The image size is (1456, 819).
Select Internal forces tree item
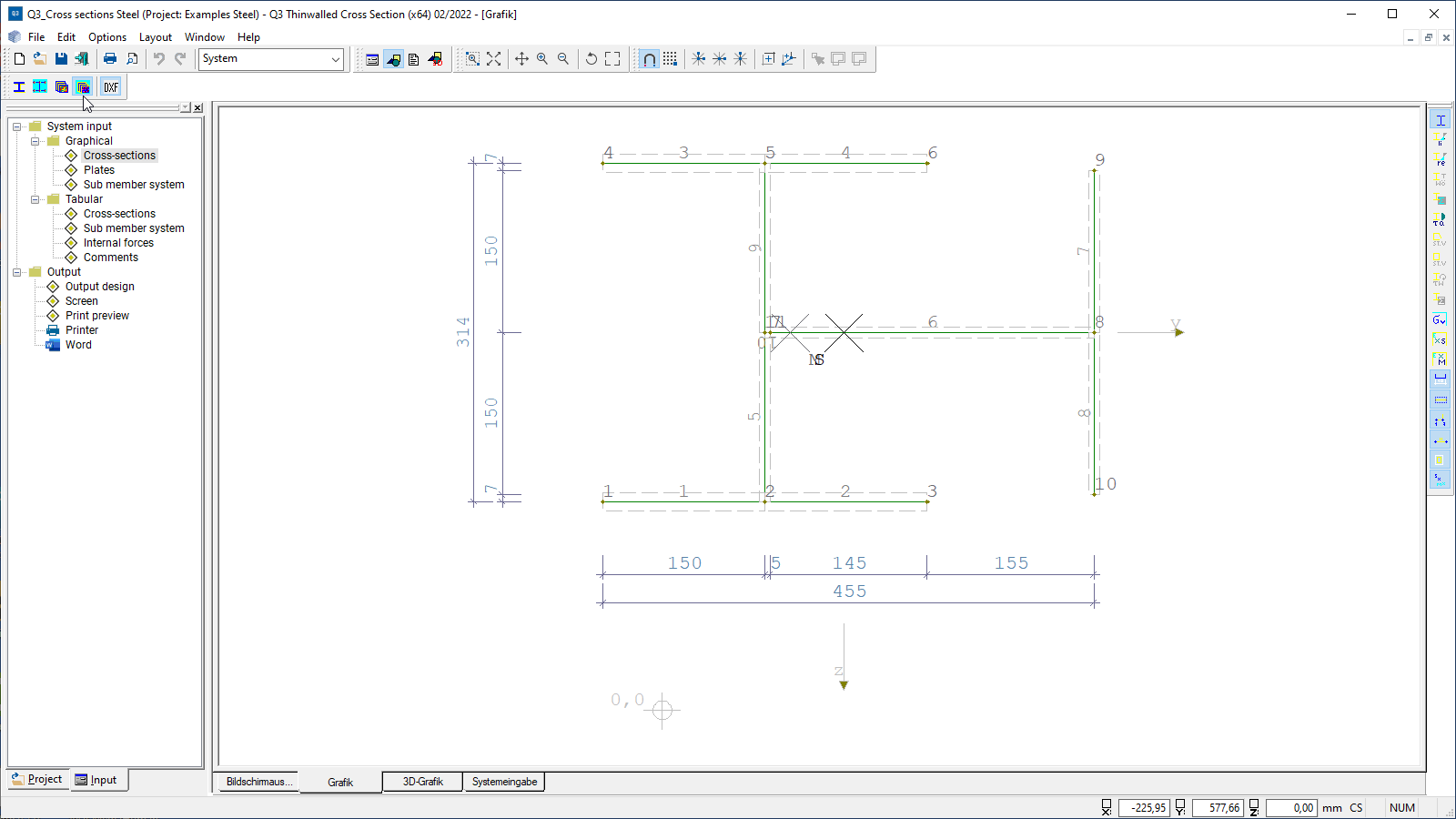118,243
